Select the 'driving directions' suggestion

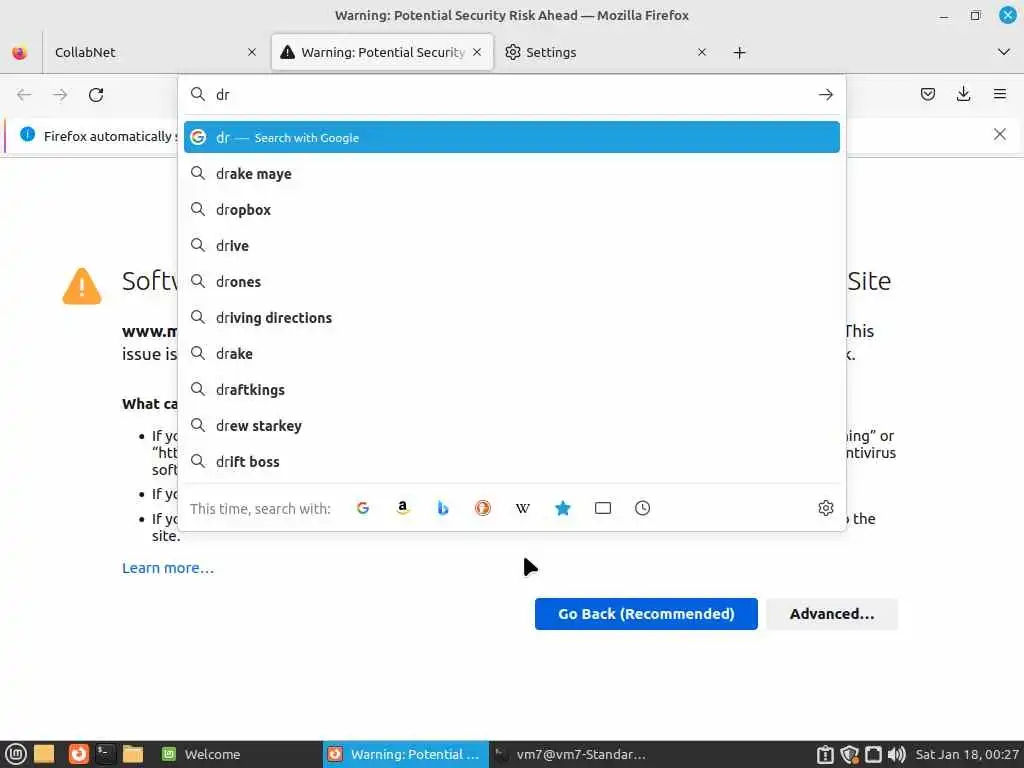click(x=511, y=317)
